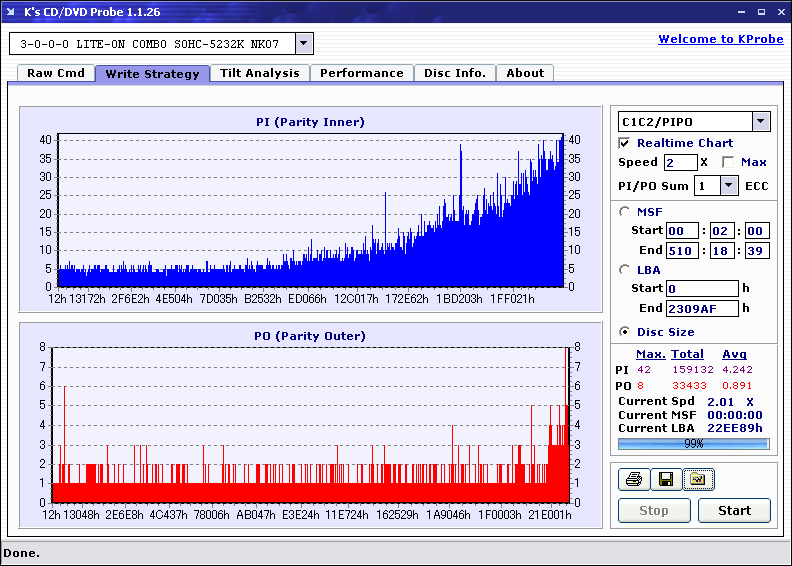Click the printer icon button
The height and width of the screenshot is (566, 792).
[633, 480]
